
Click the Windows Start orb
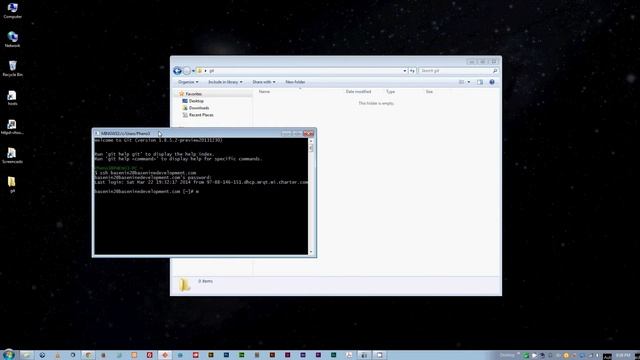point(9,355)
